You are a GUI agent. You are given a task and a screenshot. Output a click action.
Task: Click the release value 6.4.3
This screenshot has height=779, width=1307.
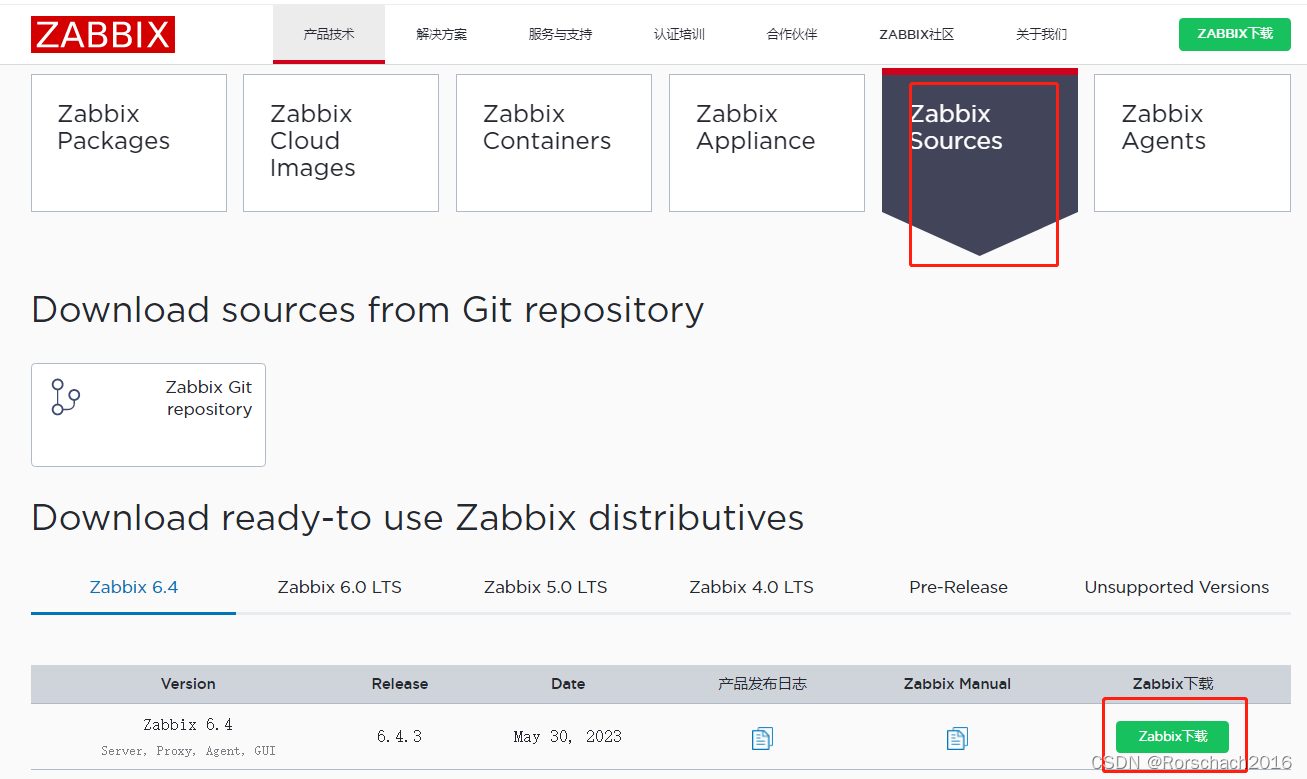[400, 736]
